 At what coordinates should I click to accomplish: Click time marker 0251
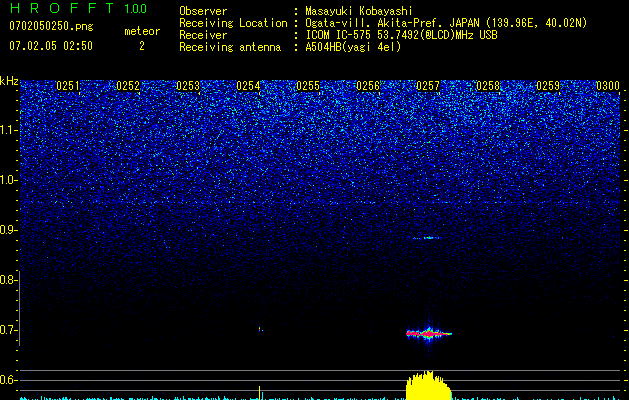click(x=68, y=86)
